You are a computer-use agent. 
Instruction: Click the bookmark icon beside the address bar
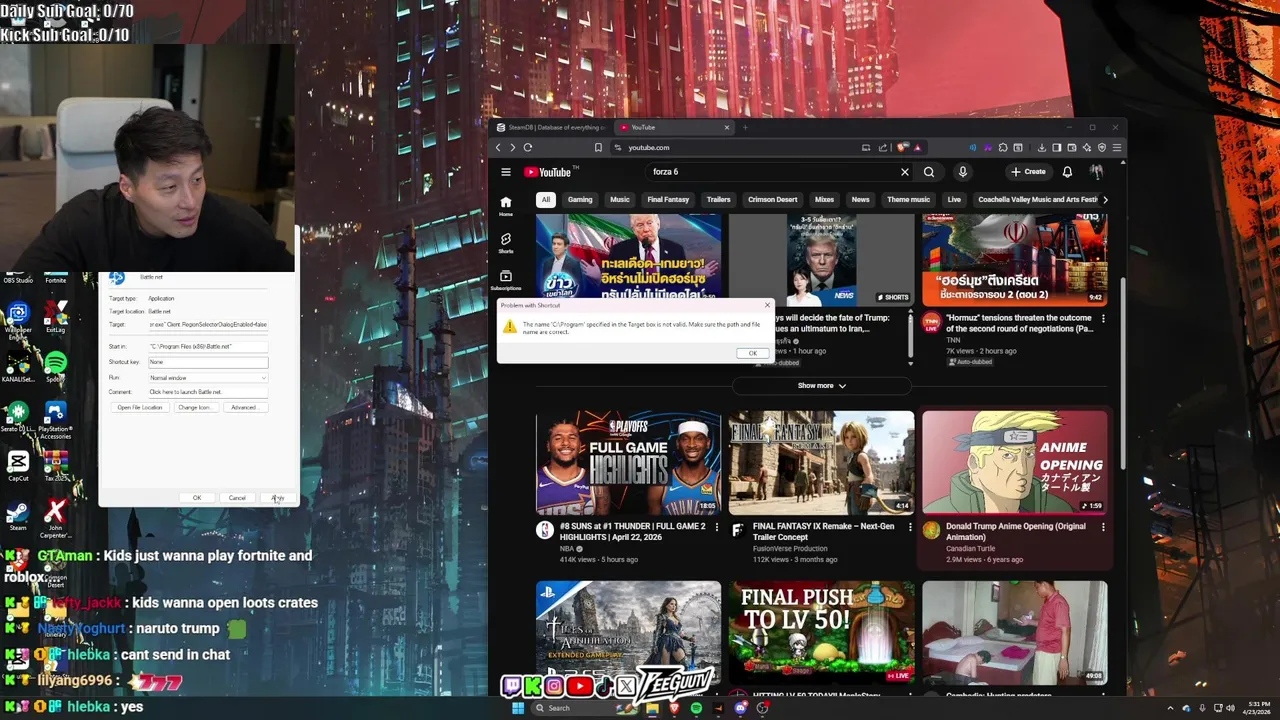[598, 147]
